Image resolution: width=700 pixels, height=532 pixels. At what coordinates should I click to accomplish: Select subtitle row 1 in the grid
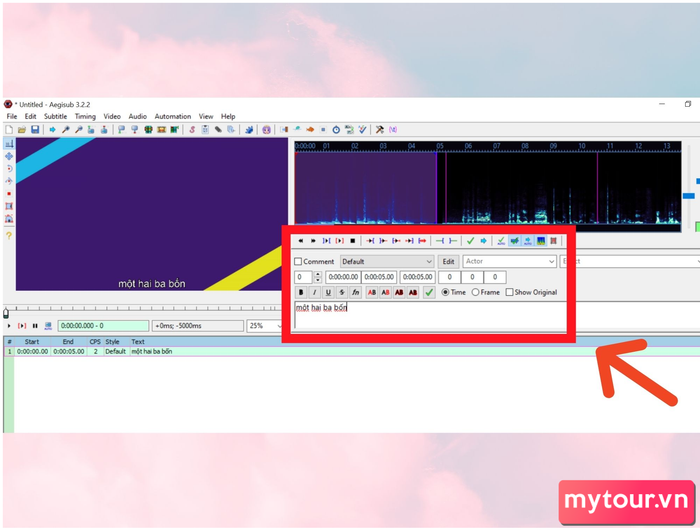pyautogui.click(x=100, y=352)
